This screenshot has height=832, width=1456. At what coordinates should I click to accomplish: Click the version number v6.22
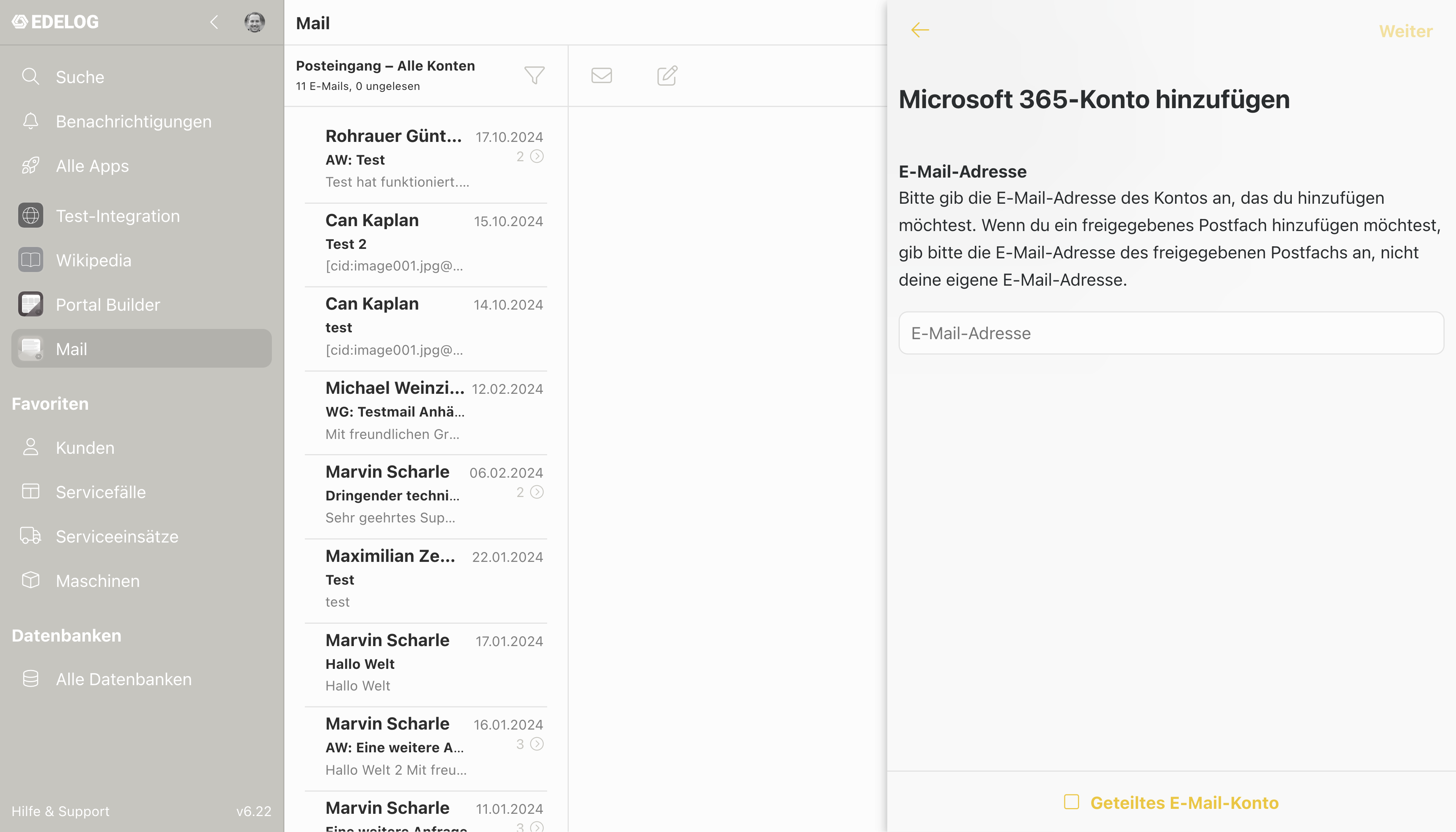[x=254, y=812]
